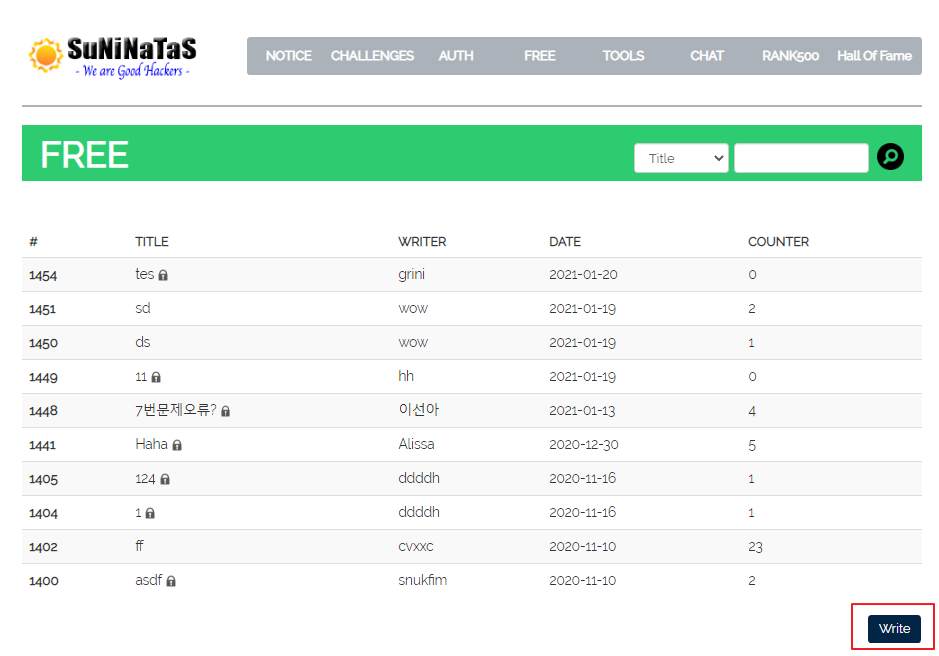Click the lock icon in row 1404
Image resolution: width=939 pixels, height=656 pixels.
click(x=150, y=513)
